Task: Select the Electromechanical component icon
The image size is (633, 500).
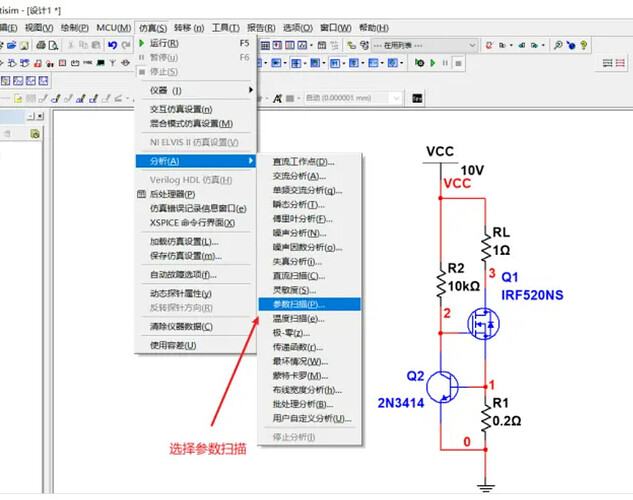Action: pos(125,63)
